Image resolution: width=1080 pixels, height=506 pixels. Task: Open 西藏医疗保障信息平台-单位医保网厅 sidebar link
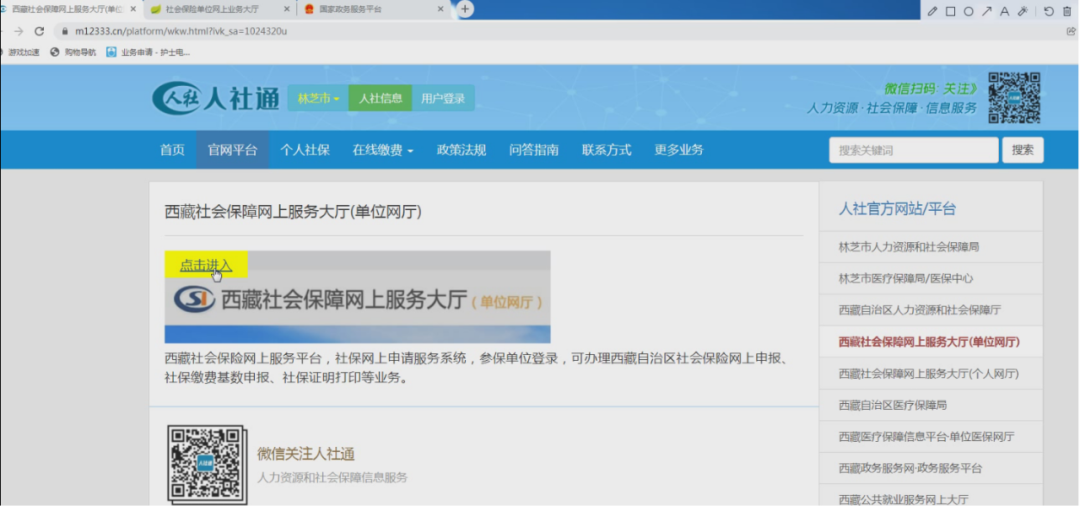click(x=926, y=436)
